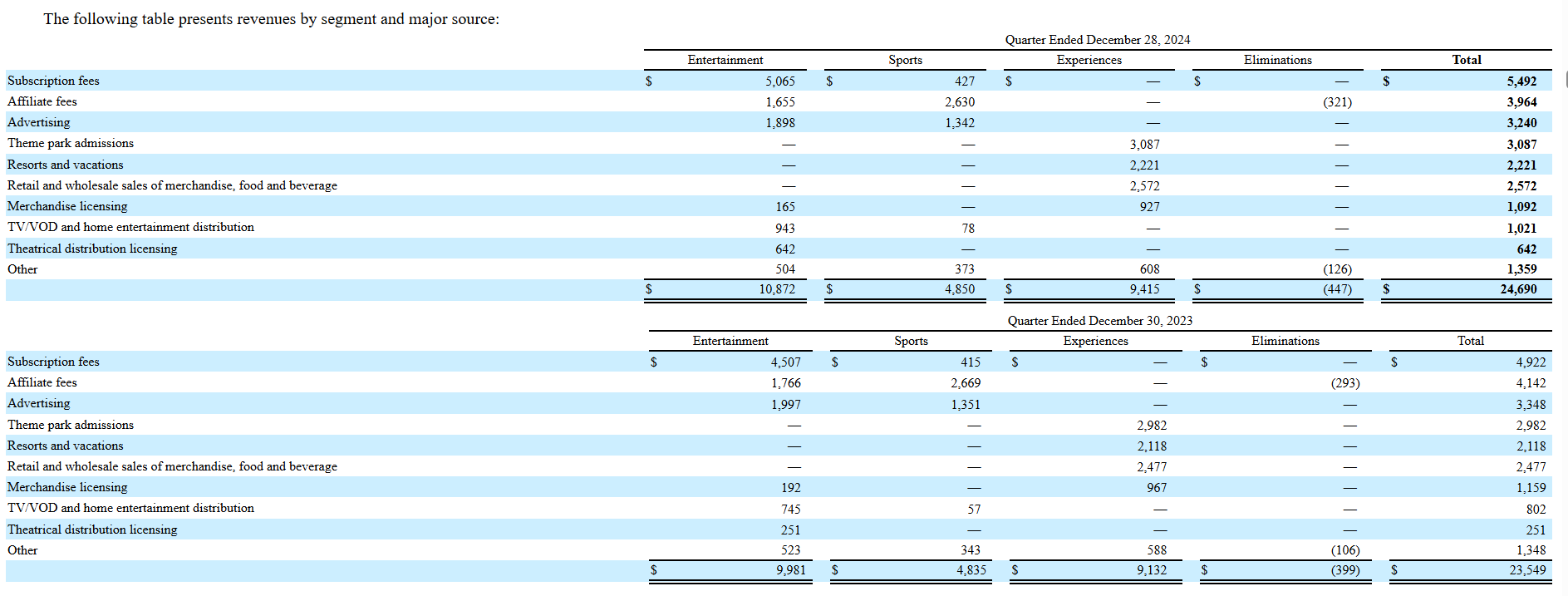The image size is (1568, 596).
Task: Click the 2024 Theatrical distribution Entertainment value 642
Action: point(784,249)
